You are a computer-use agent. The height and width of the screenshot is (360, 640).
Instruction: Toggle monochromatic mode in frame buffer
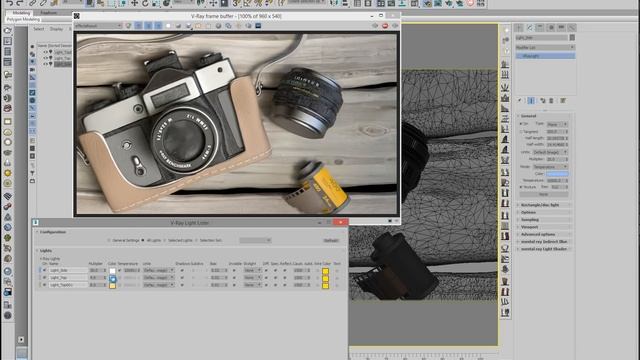tap(178, 26)
